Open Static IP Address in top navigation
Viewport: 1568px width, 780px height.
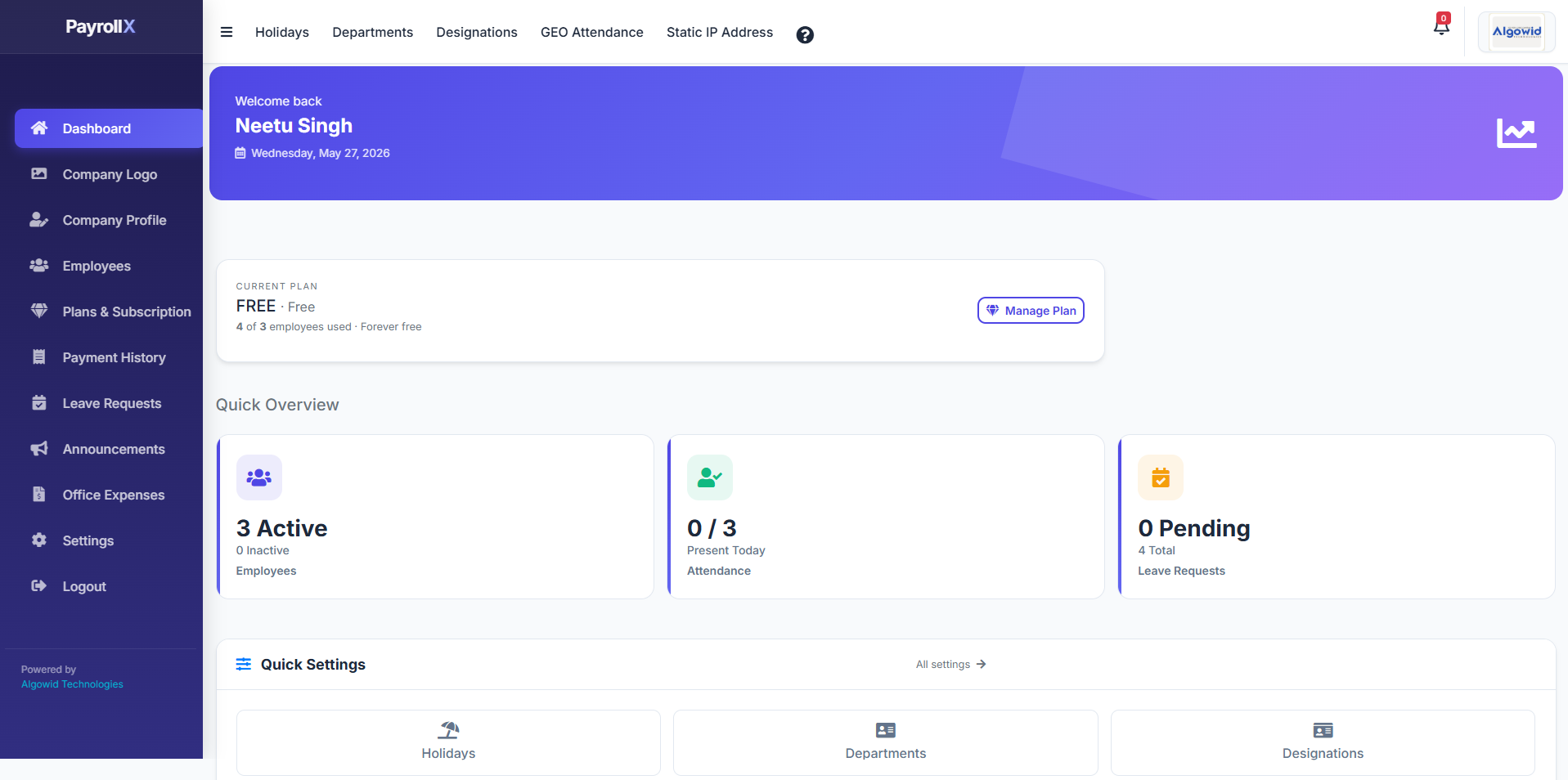720,32
